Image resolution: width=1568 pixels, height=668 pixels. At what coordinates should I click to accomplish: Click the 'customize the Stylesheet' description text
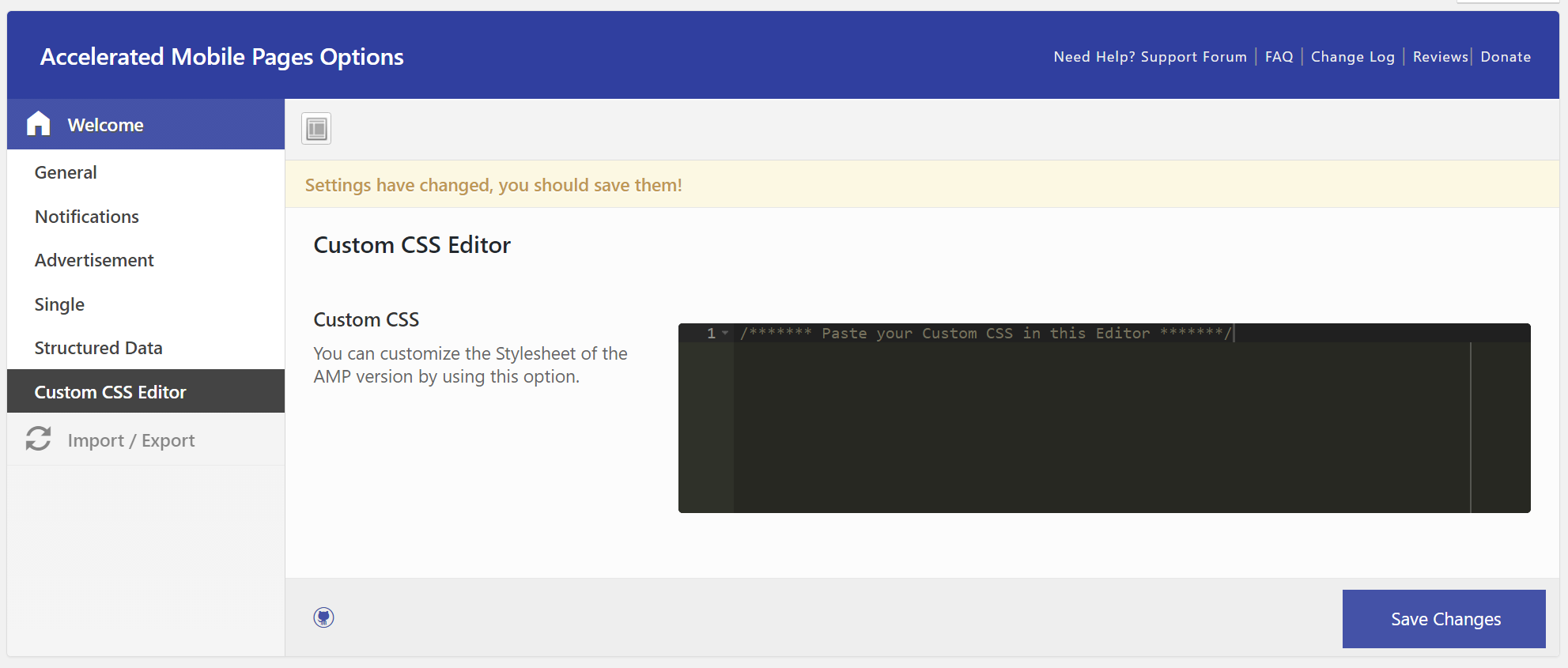pyautogui.click(x=470, y=365)
